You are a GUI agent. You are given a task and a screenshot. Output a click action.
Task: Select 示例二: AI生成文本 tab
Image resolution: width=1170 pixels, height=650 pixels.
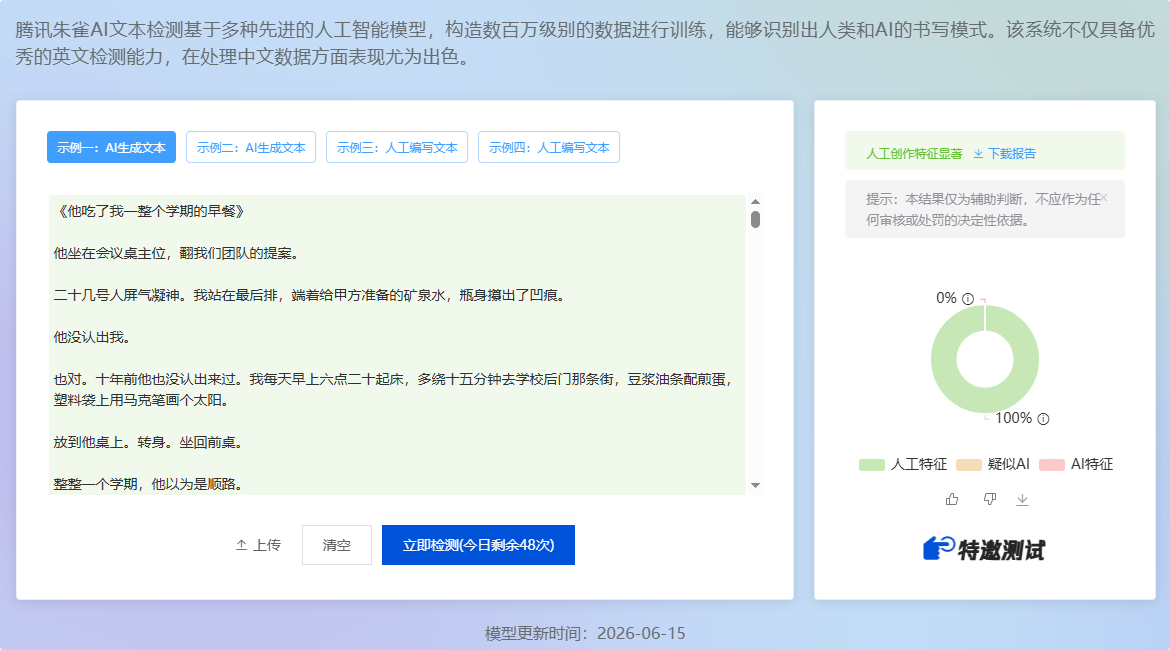[251, 147]
